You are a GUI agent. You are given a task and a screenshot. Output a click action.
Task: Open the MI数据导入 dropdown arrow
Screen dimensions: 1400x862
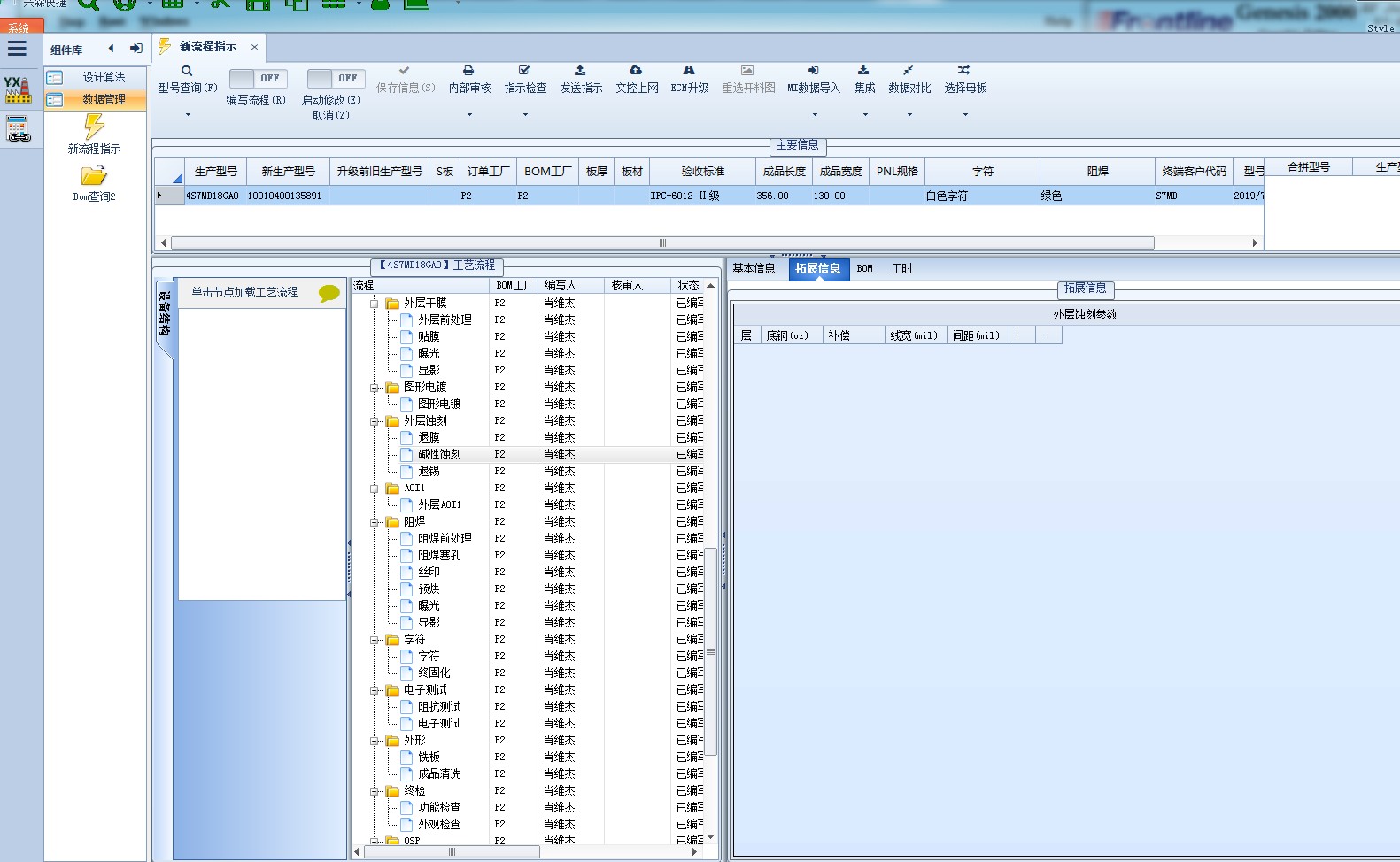tap(814, 115)
